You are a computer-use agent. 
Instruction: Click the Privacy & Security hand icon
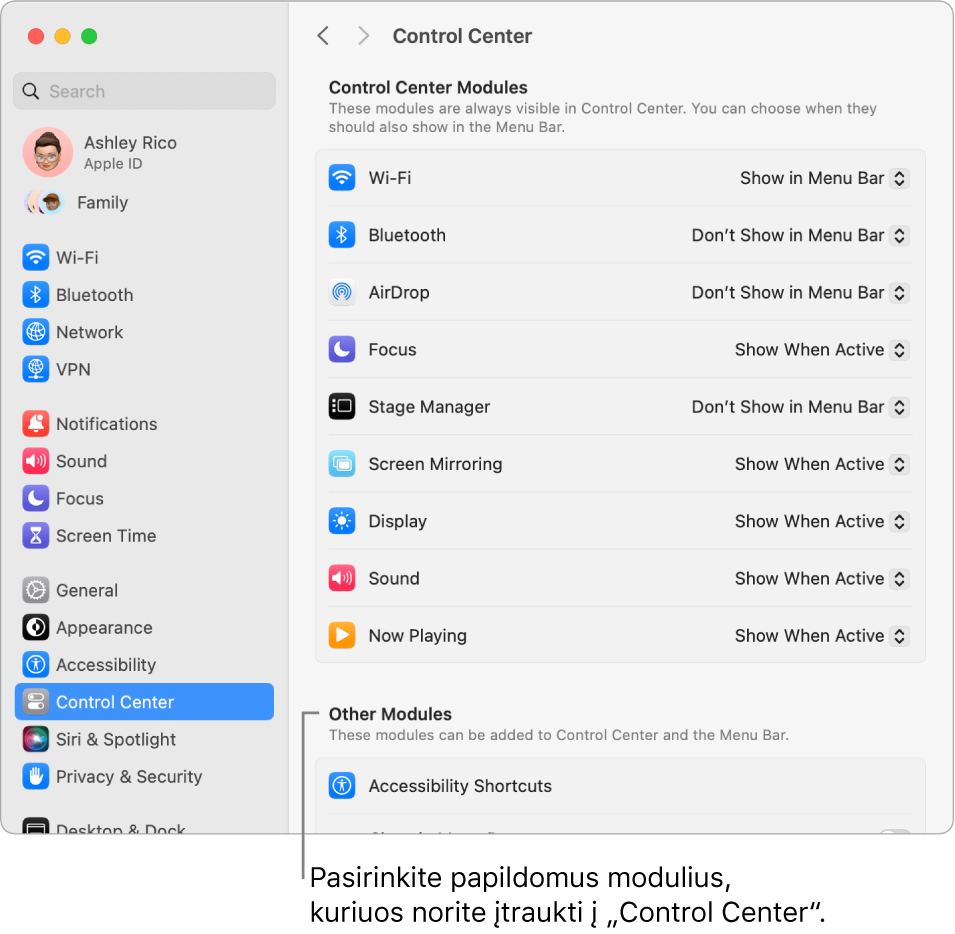coord(35,776)
